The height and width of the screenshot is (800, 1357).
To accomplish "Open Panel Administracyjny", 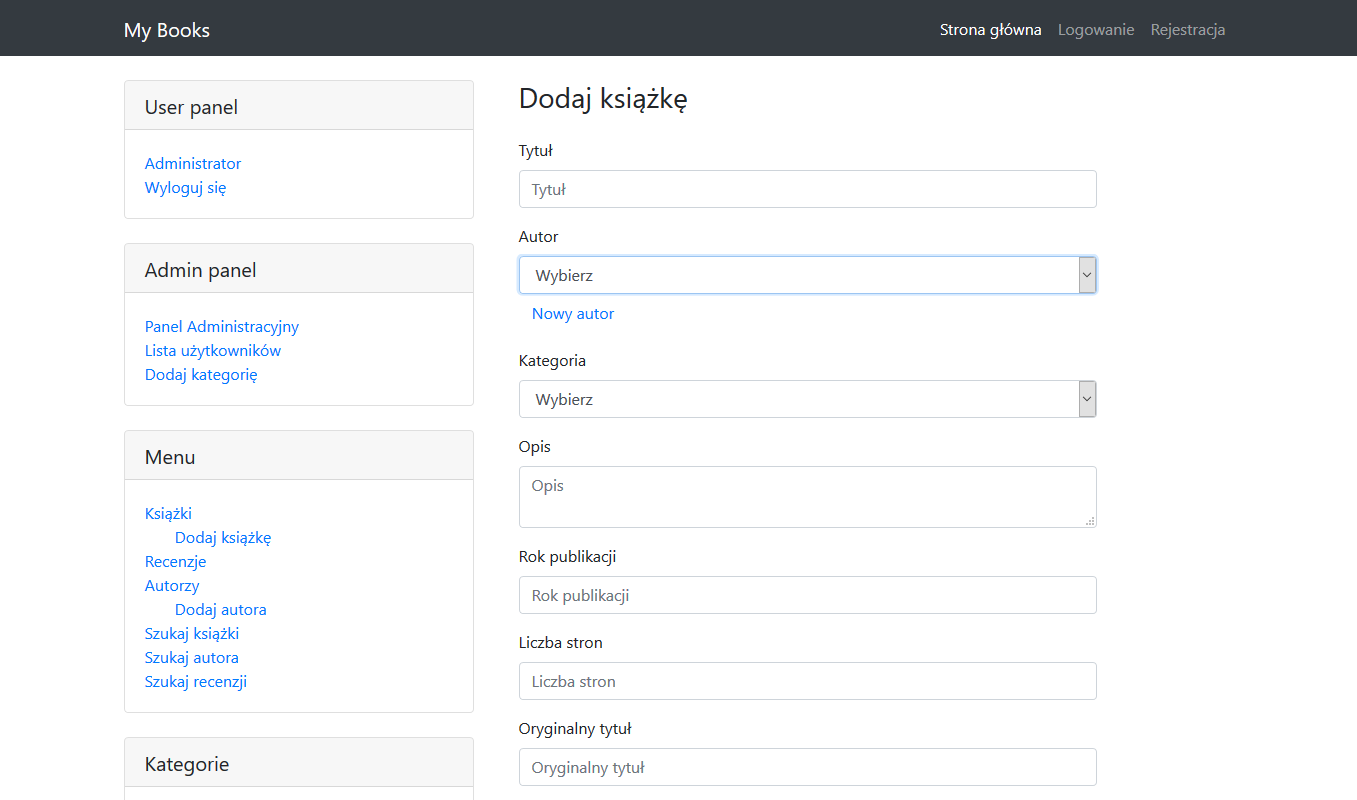I will 222,326.
